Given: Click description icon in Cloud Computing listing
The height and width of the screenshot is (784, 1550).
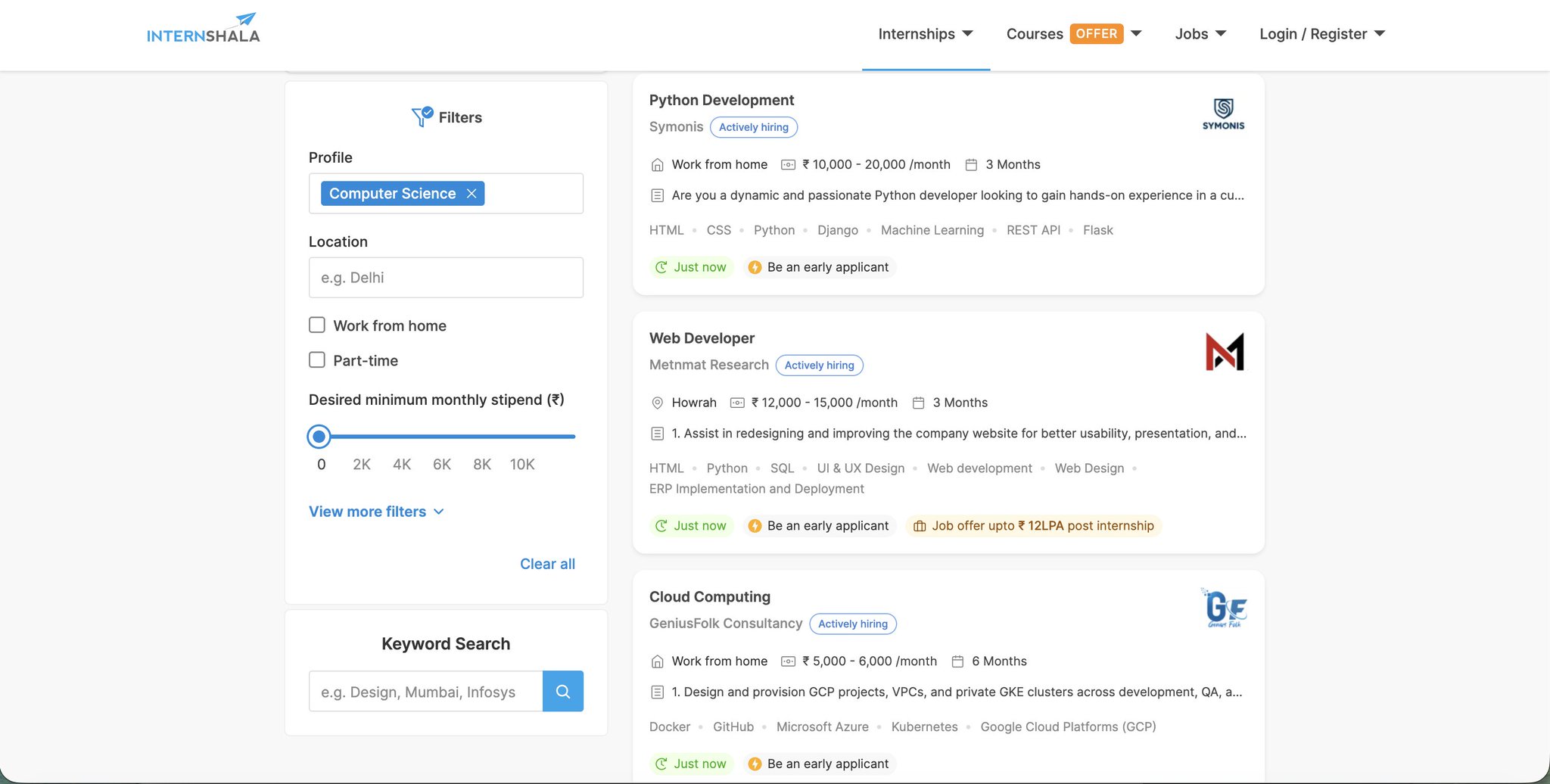Looking at the screenshot, I should [657, 692].
